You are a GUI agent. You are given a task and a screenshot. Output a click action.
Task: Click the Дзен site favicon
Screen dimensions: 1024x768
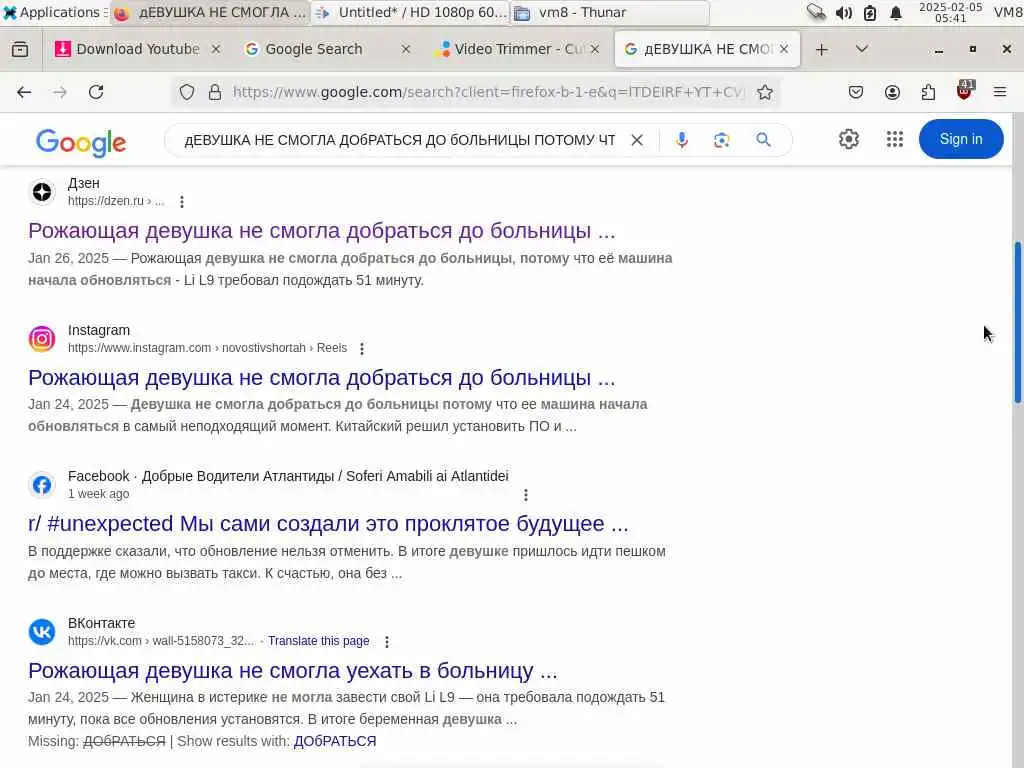pos(42,192)
